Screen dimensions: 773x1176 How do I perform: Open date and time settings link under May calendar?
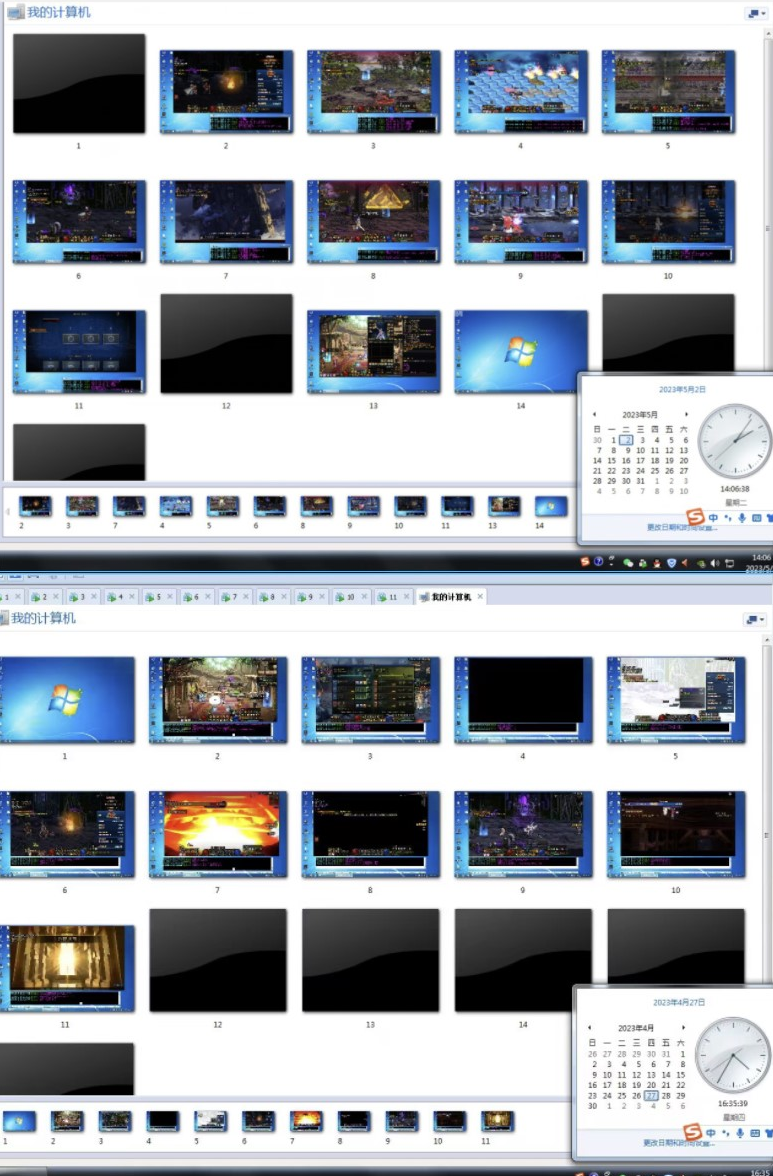pos(681,527)
